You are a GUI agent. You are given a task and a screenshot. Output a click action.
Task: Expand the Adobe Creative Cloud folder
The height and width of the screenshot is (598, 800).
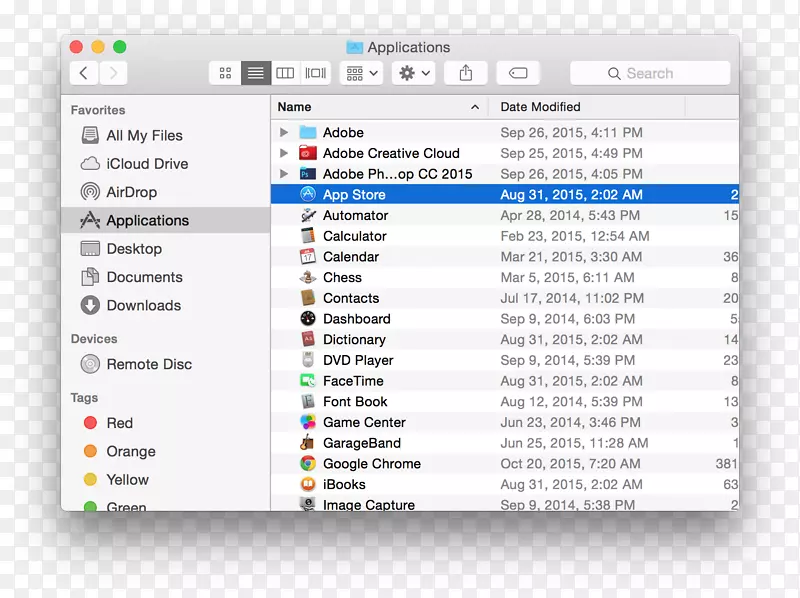[284, 153]
